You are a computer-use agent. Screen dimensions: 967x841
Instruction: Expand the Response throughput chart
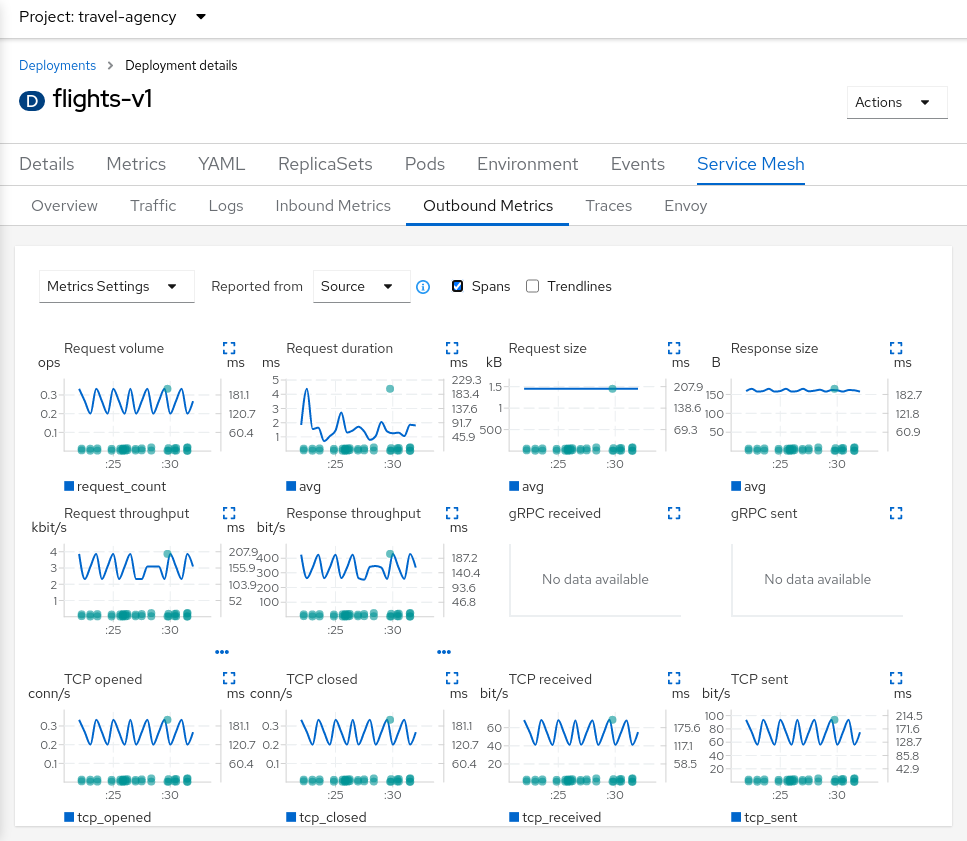451,513
